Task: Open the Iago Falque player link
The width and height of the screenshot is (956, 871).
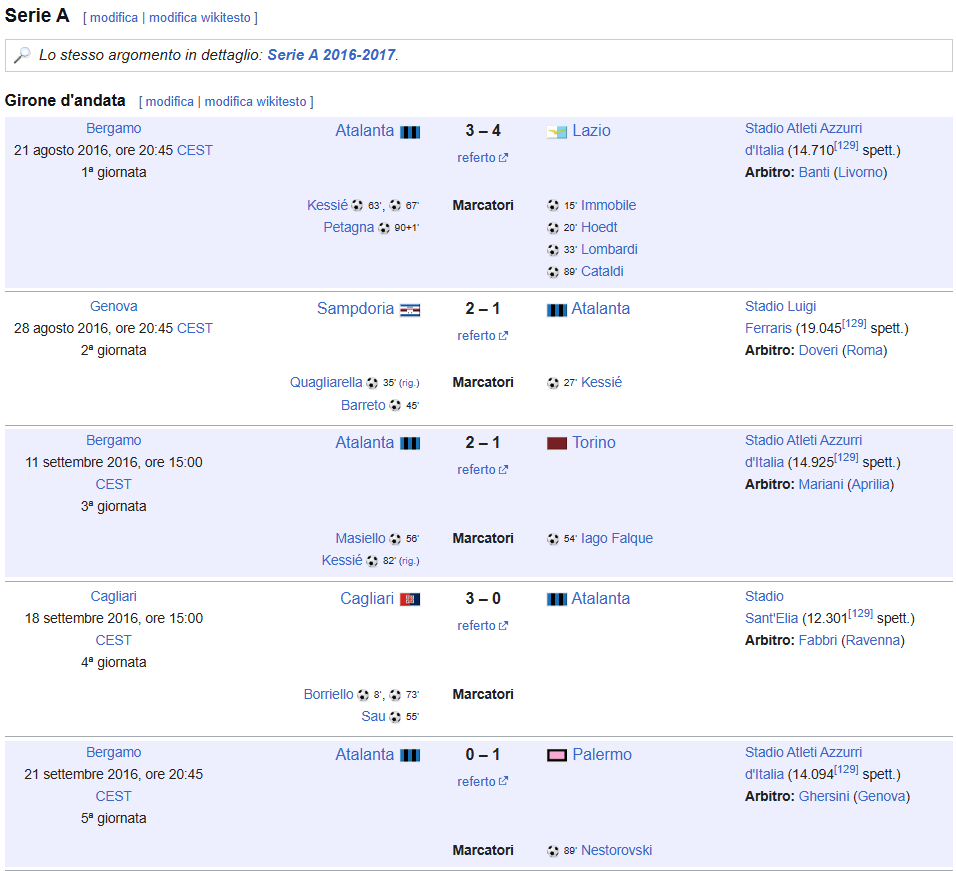Action: [616, 538]
